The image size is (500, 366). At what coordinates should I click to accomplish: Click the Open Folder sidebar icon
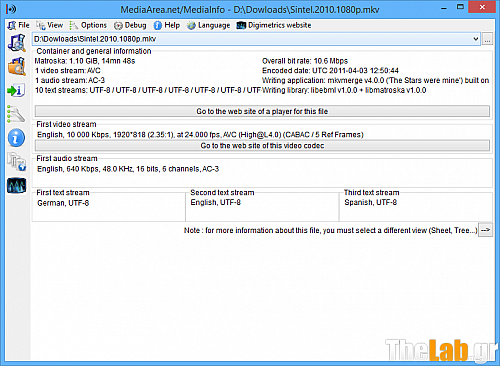(17, 66)
